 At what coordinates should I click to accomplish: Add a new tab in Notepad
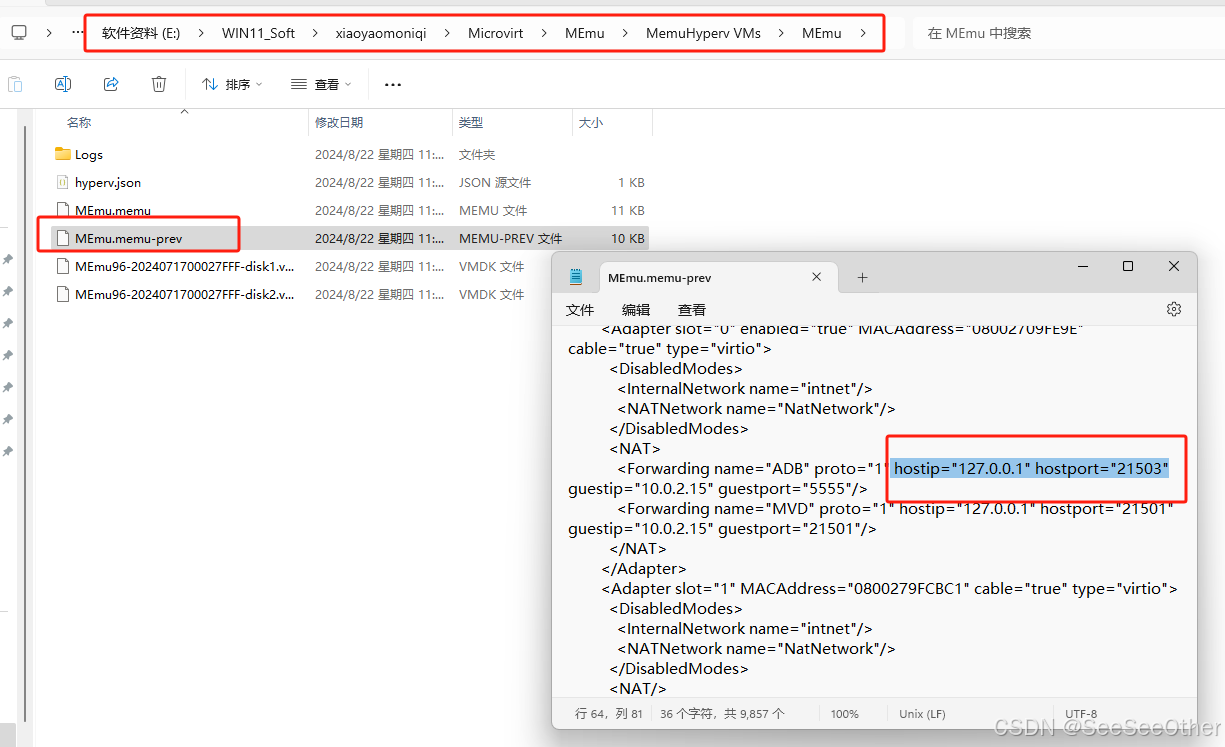(862, 277)
